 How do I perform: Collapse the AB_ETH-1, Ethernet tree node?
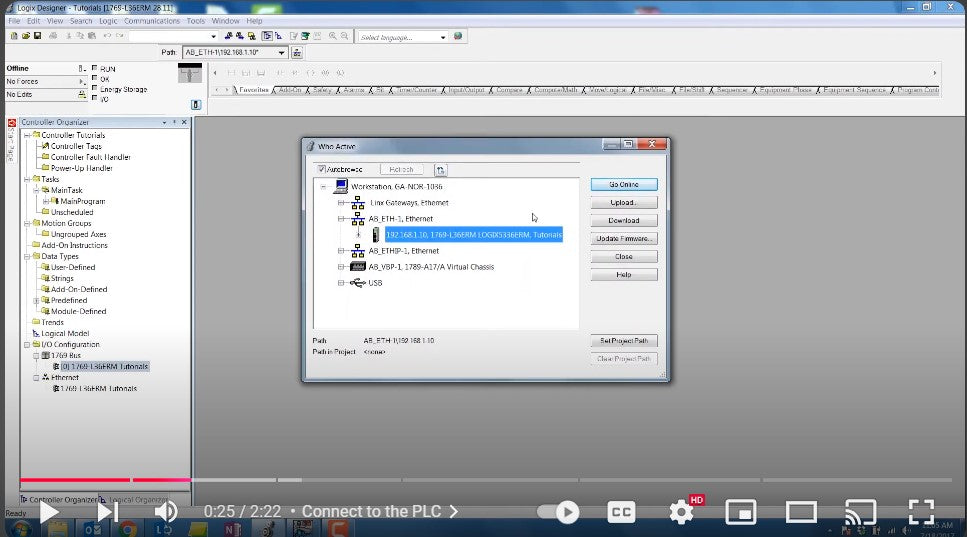coord(341,218)
